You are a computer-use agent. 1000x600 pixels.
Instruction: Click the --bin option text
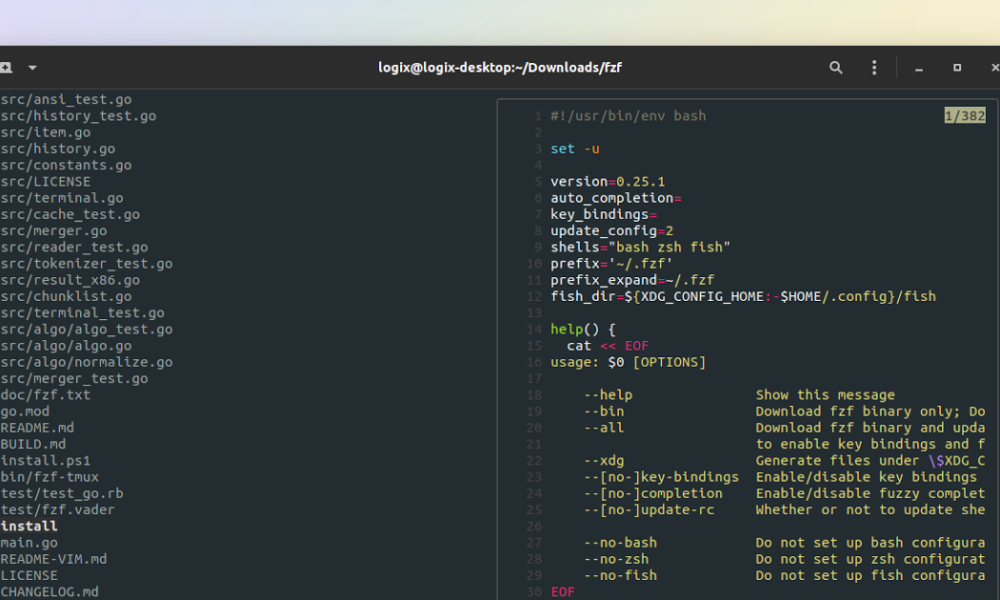click(604, 412)
